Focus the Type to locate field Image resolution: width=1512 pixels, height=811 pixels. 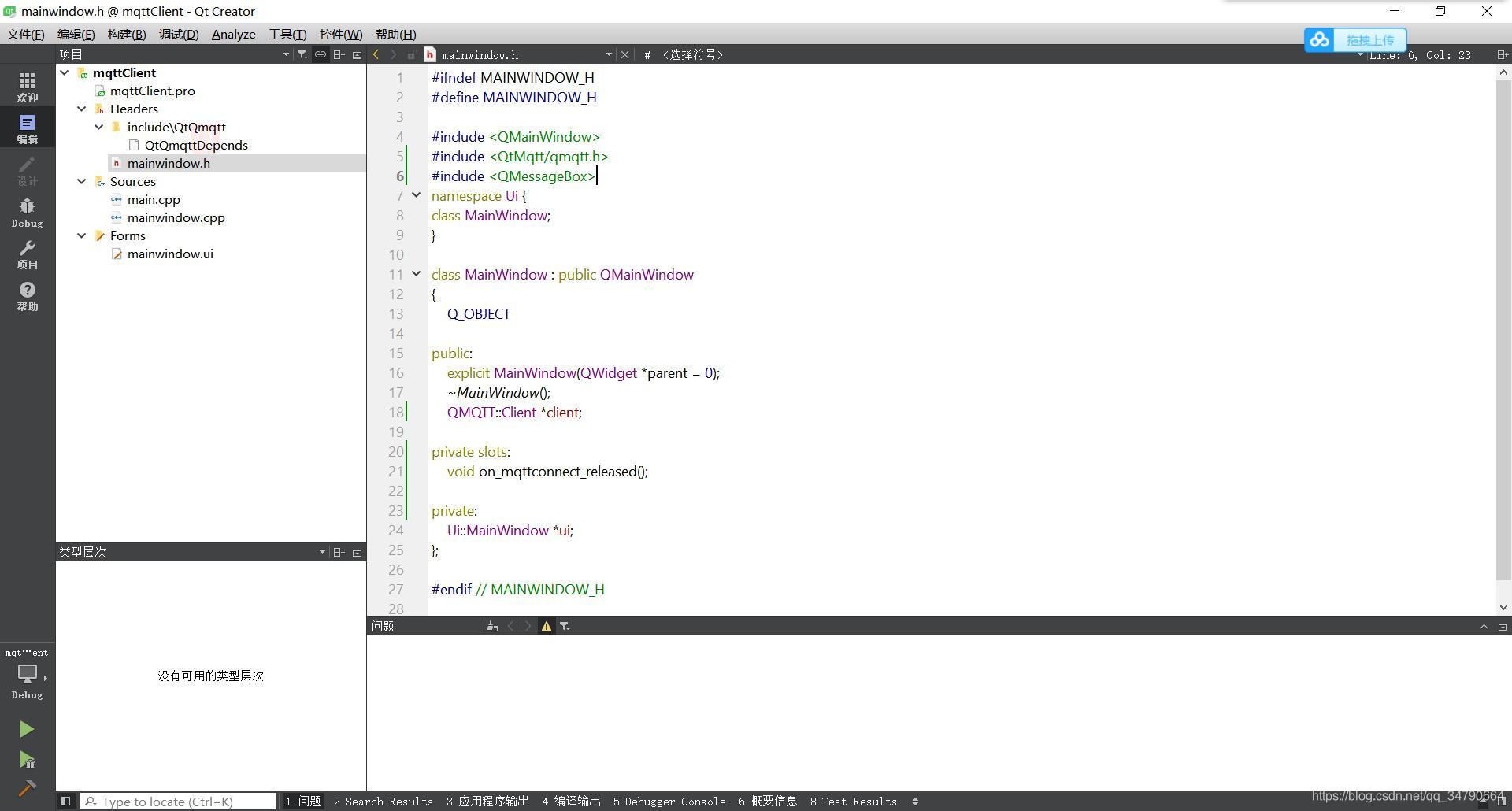point(180,801)
